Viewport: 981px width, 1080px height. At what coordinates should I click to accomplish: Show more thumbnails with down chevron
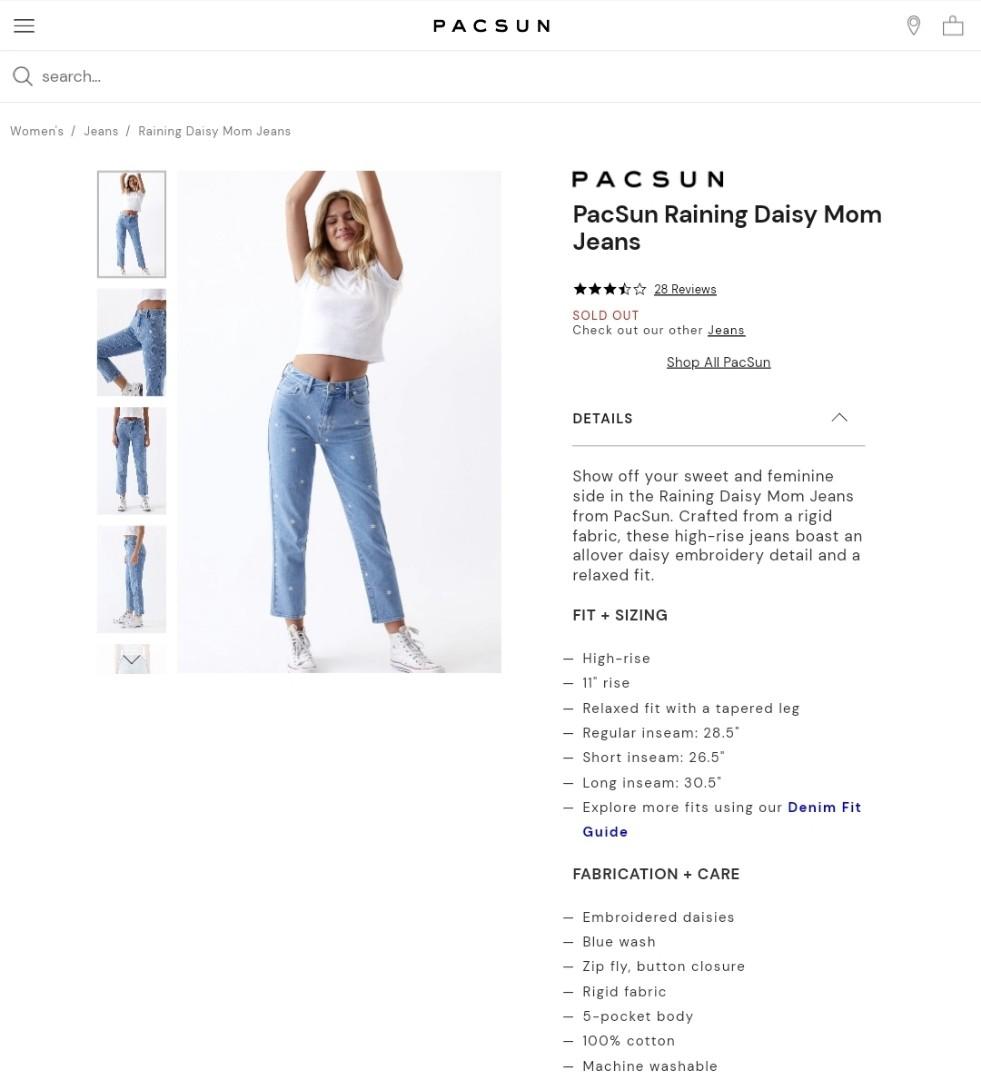coord(132,659)
